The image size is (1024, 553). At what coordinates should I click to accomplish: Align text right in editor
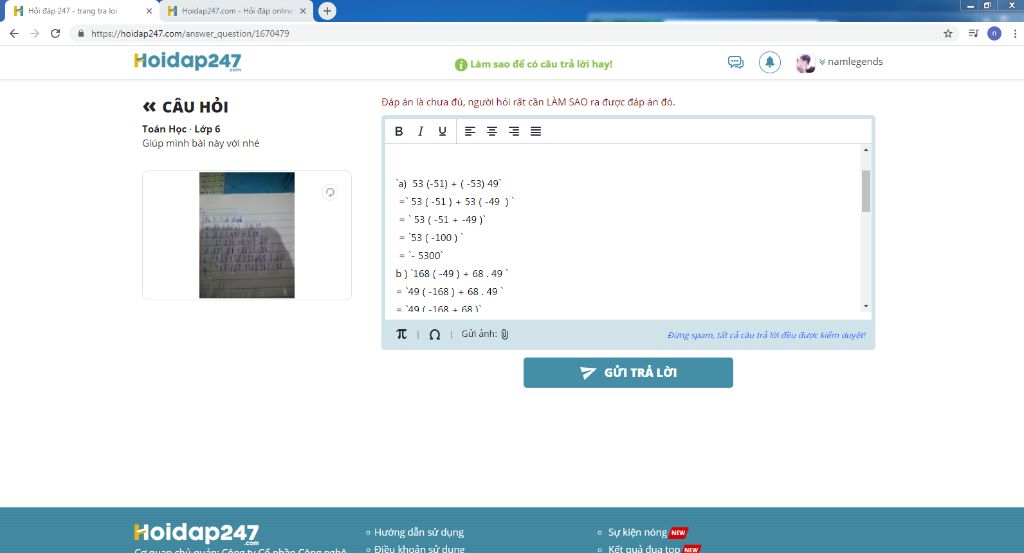[x=514, y=131]
